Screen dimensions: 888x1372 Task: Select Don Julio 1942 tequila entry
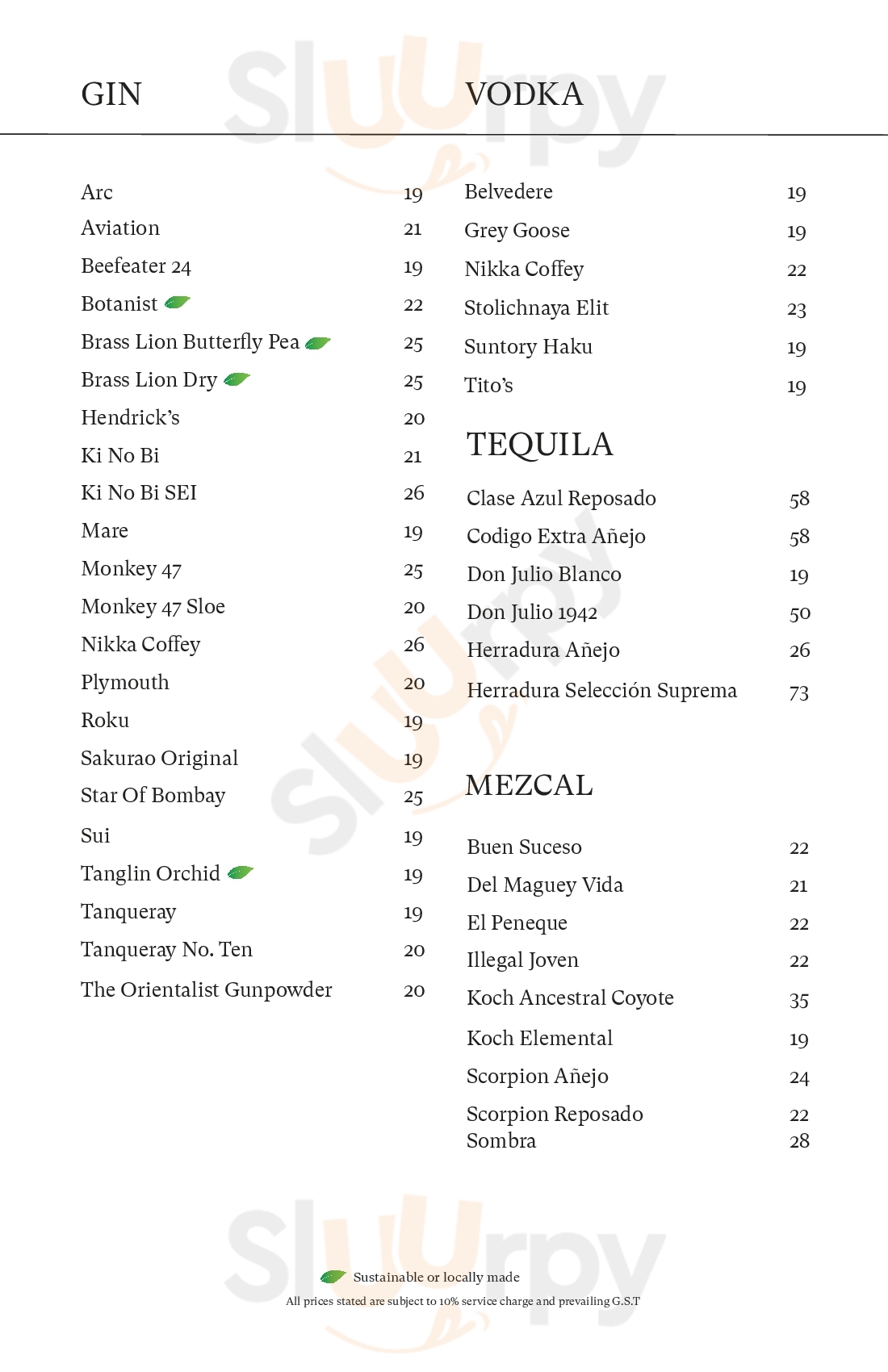pos(532,613)
